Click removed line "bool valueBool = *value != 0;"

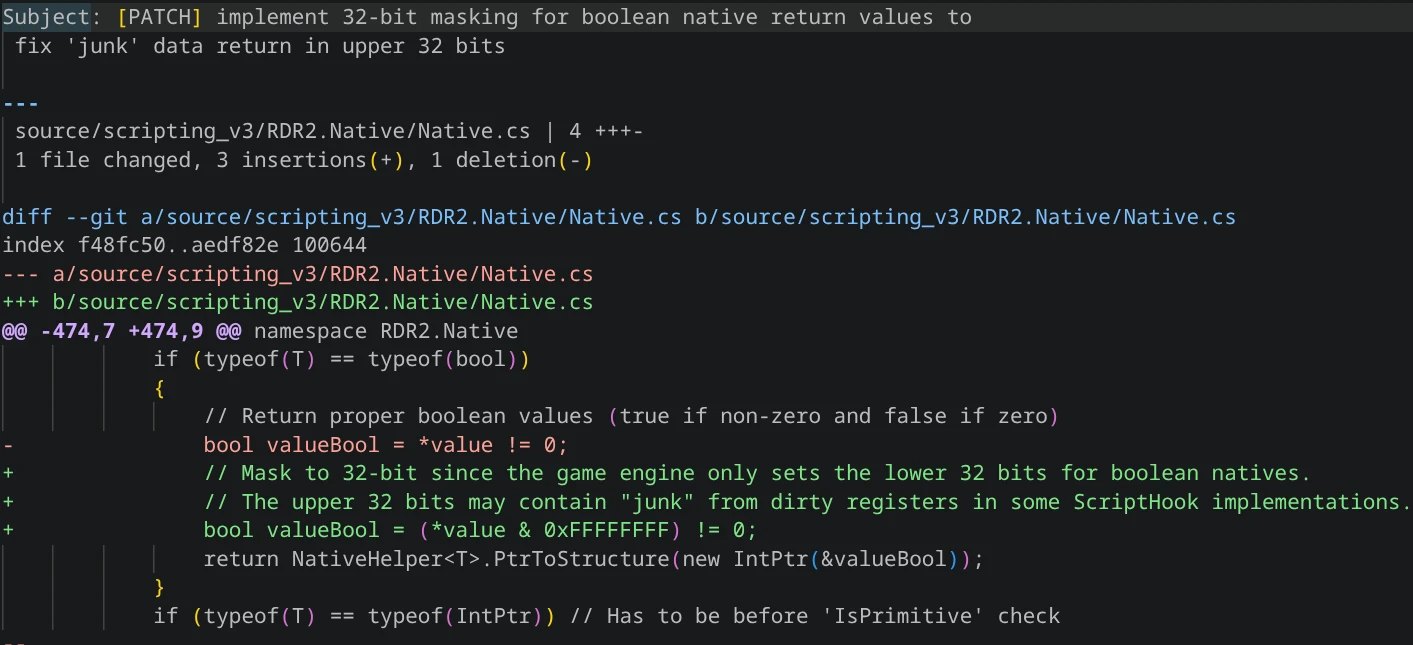(385, 445)
